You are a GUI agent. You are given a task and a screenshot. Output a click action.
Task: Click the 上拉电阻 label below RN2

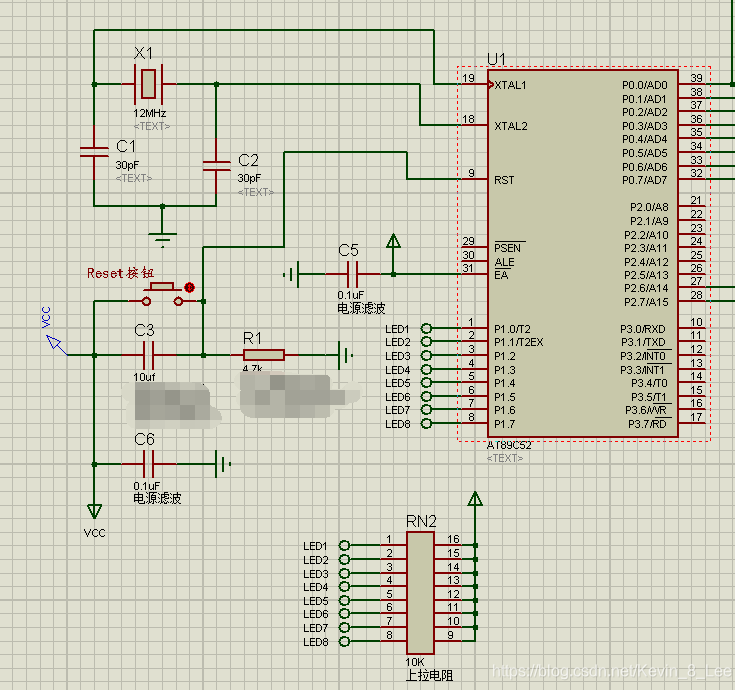point(429,675)
